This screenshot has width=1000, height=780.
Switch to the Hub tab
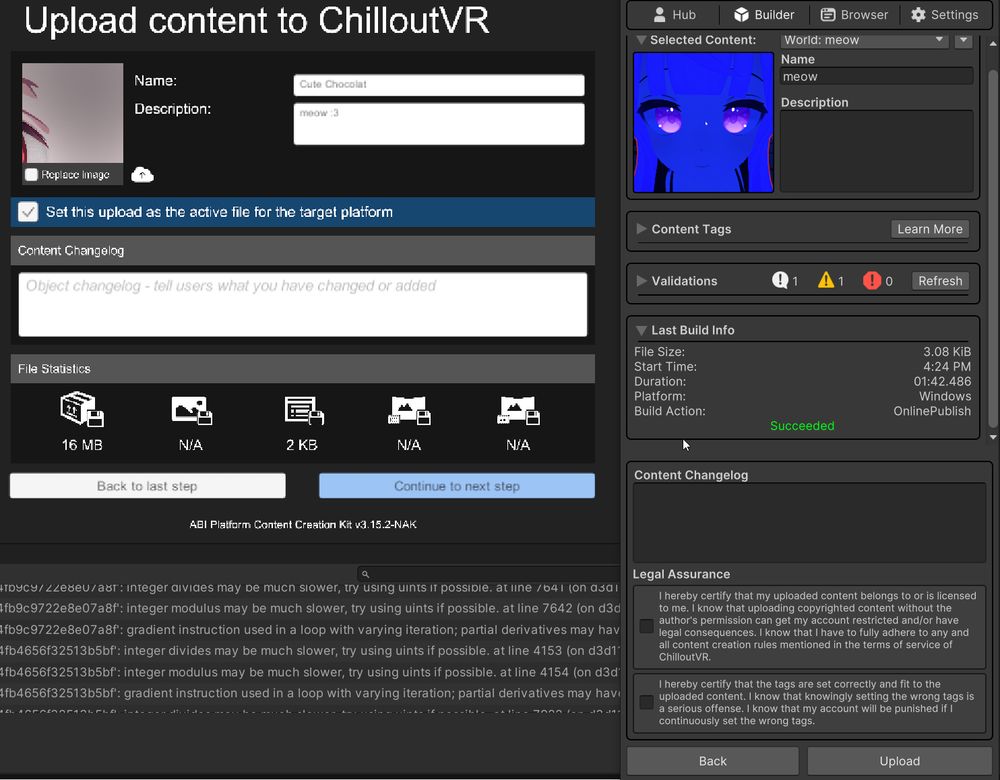[674, 15]
